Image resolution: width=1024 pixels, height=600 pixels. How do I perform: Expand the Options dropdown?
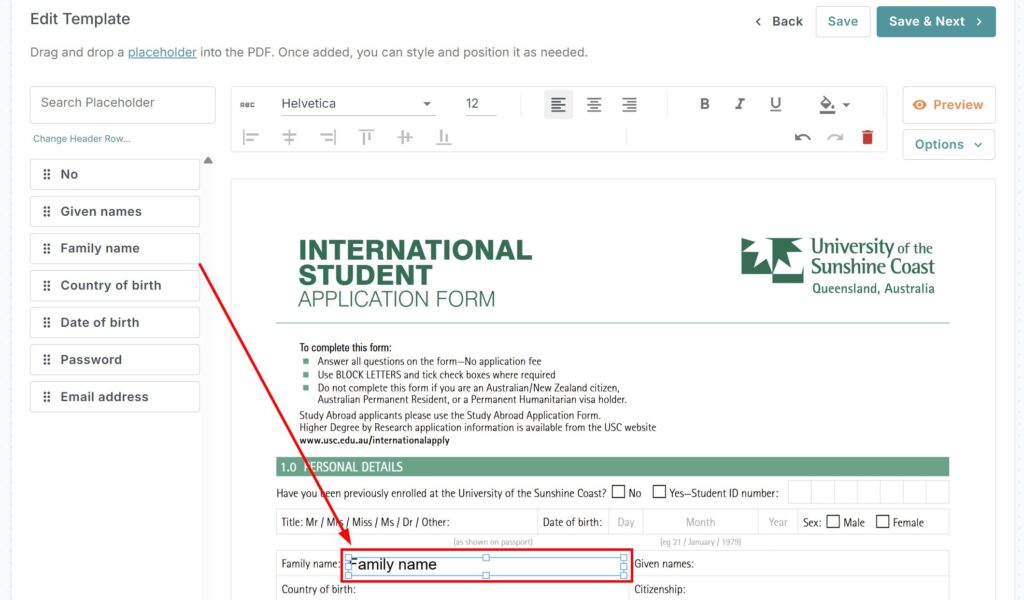948,144
